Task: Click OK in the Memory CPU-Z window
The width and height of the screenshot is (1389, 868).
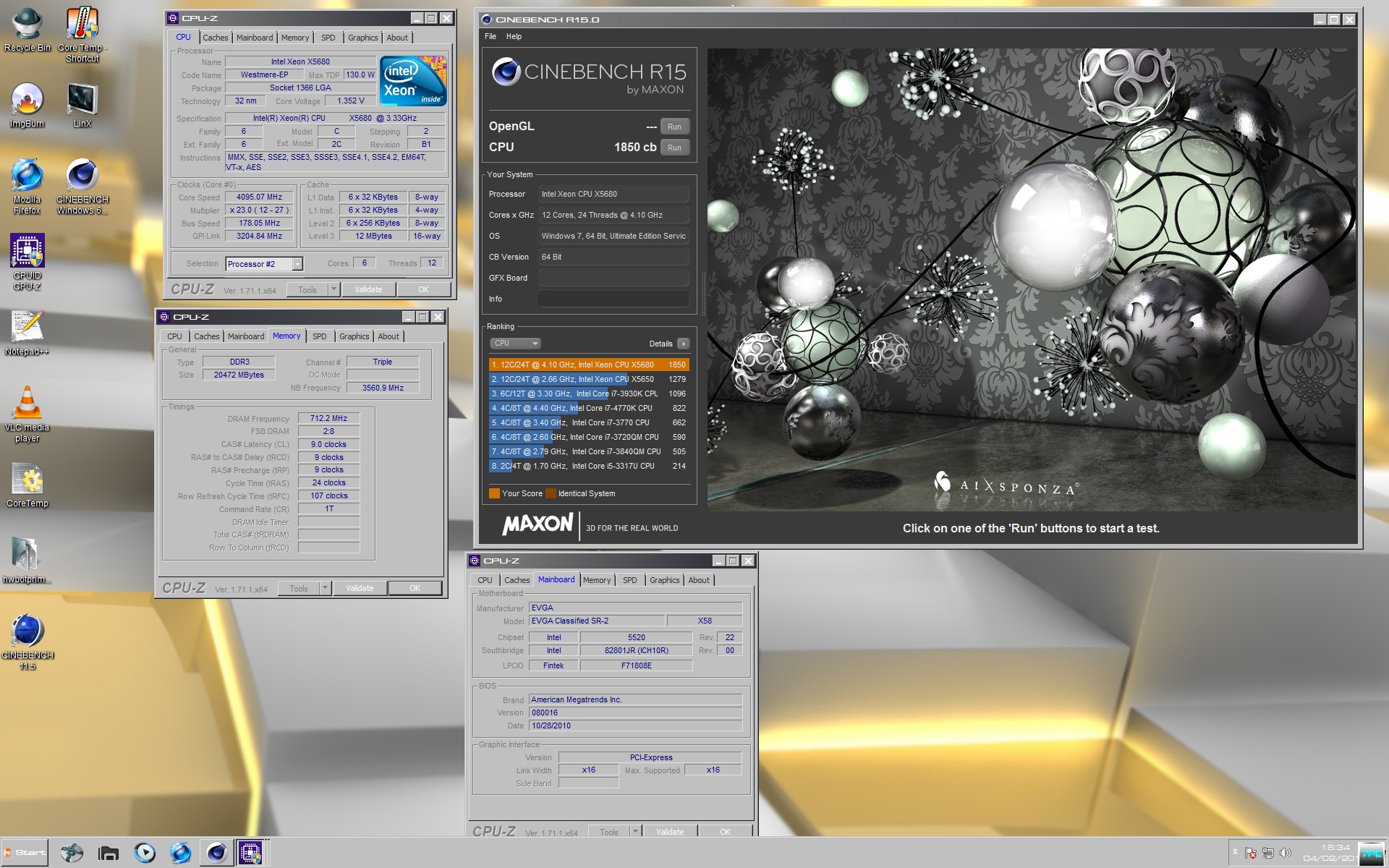Action: click(x=415, y=588)
